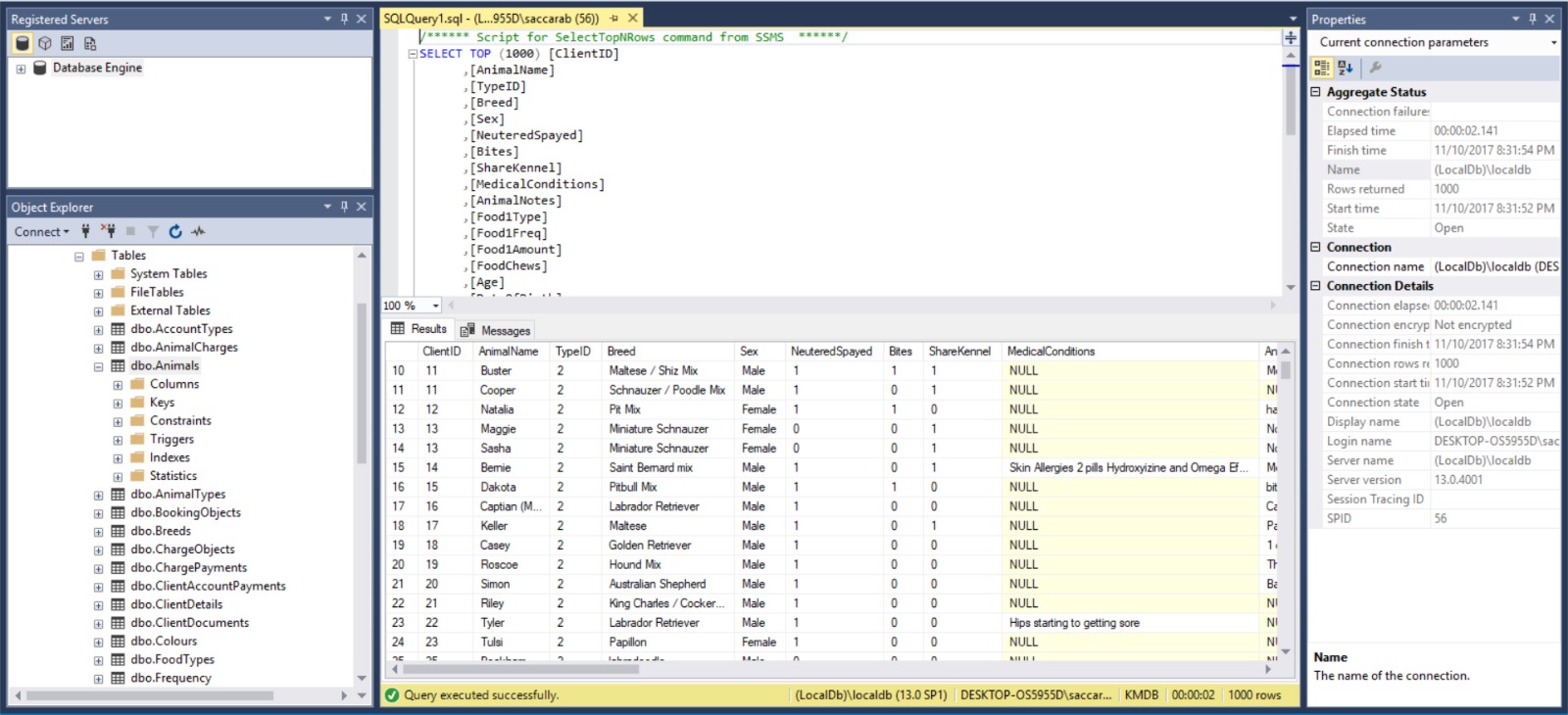Screen dimensions: 1568x715
Task: Select the dbo.ClientDetails table
Action: (176, 604)
